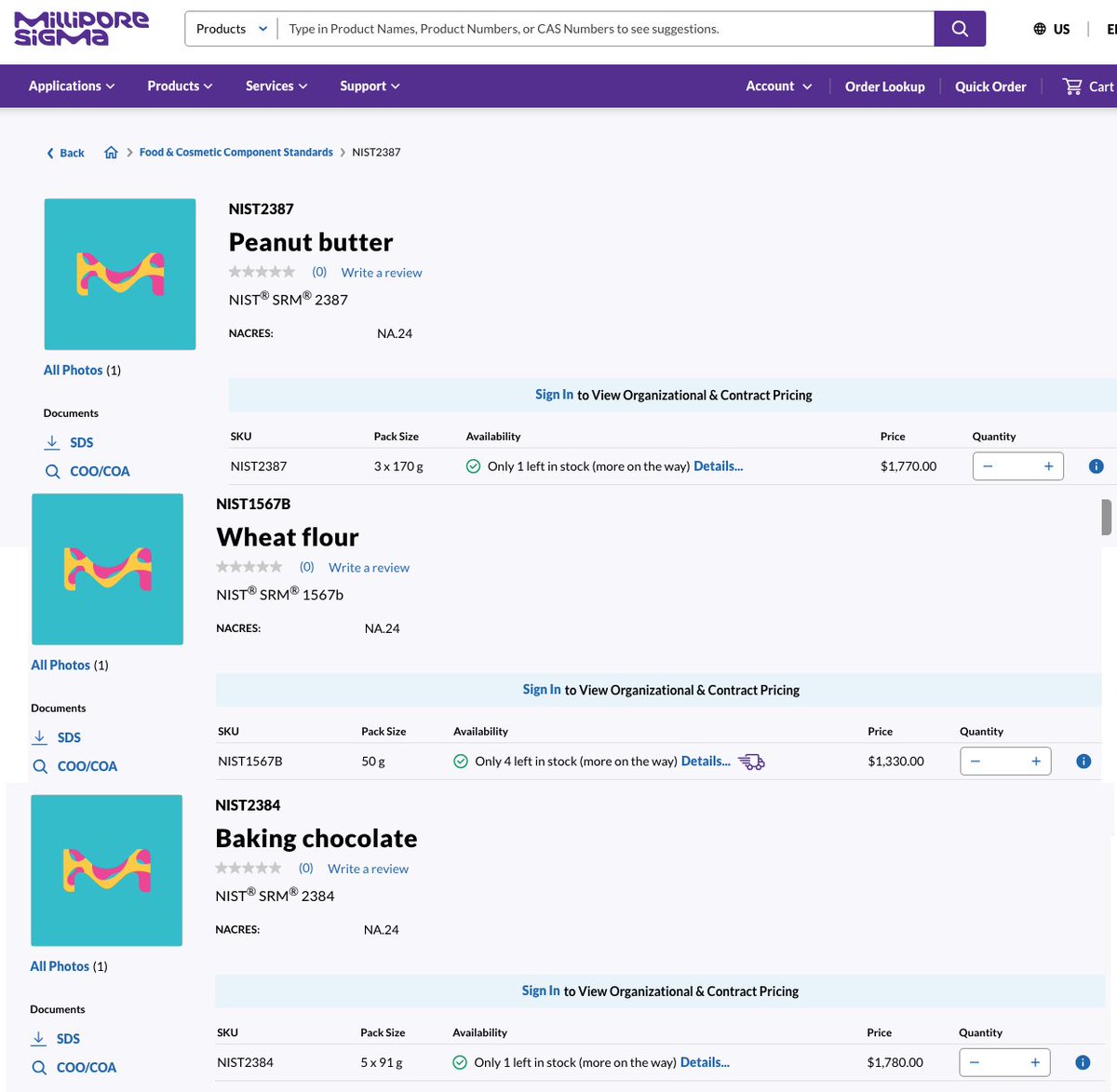Download SDS for Peanut butter

[x=69, y=442]
